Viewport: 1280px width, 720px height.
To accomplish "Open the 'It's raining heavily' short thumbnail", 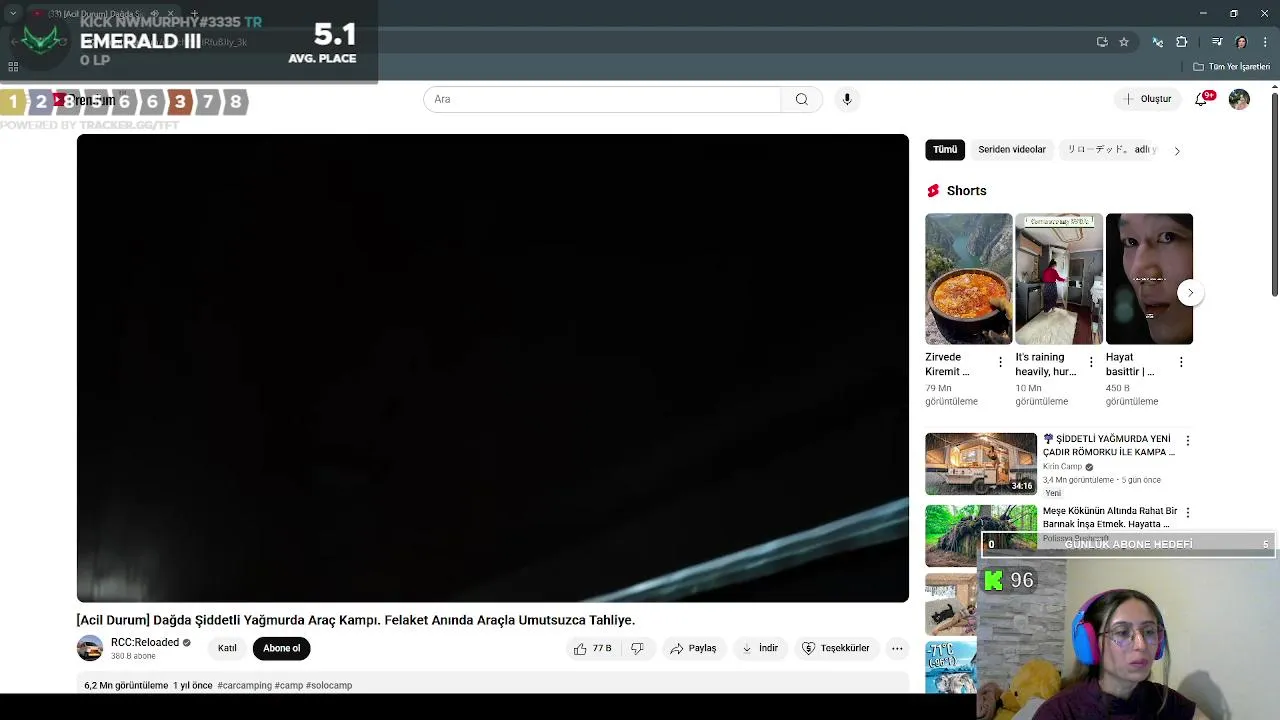I will [x=1059, y=278].
